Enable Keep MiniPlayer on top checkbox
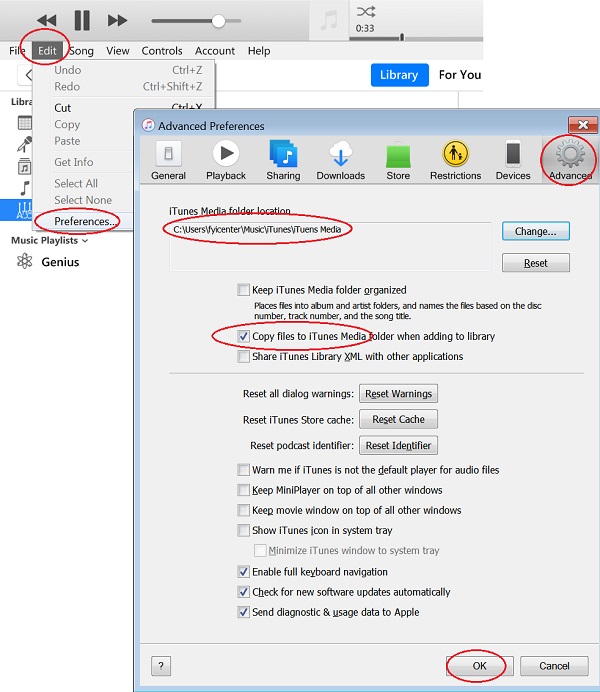The height and width of the screenshot is (692, 600). pos(243,490)
